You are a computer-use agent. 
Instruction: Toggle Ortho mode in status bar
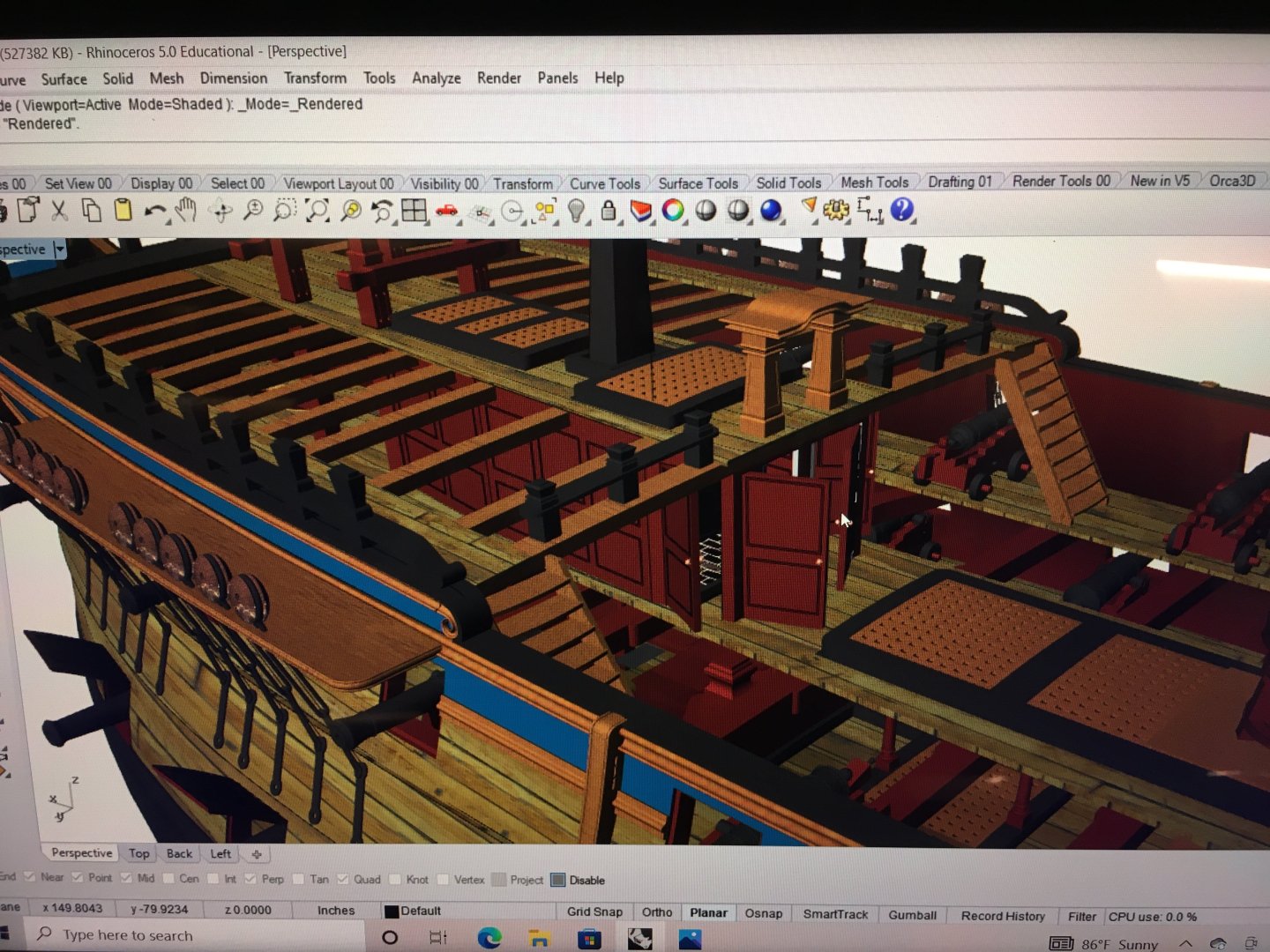657,912
